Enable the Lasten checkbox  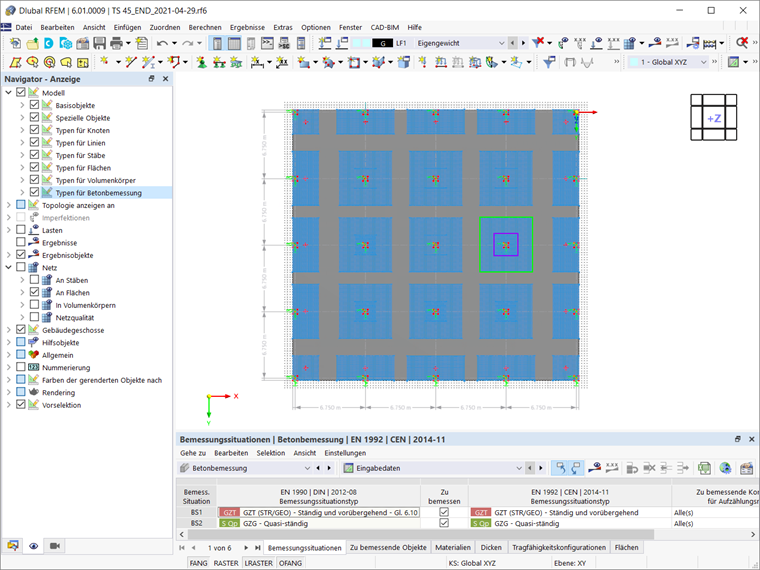[x=21, y=229]
